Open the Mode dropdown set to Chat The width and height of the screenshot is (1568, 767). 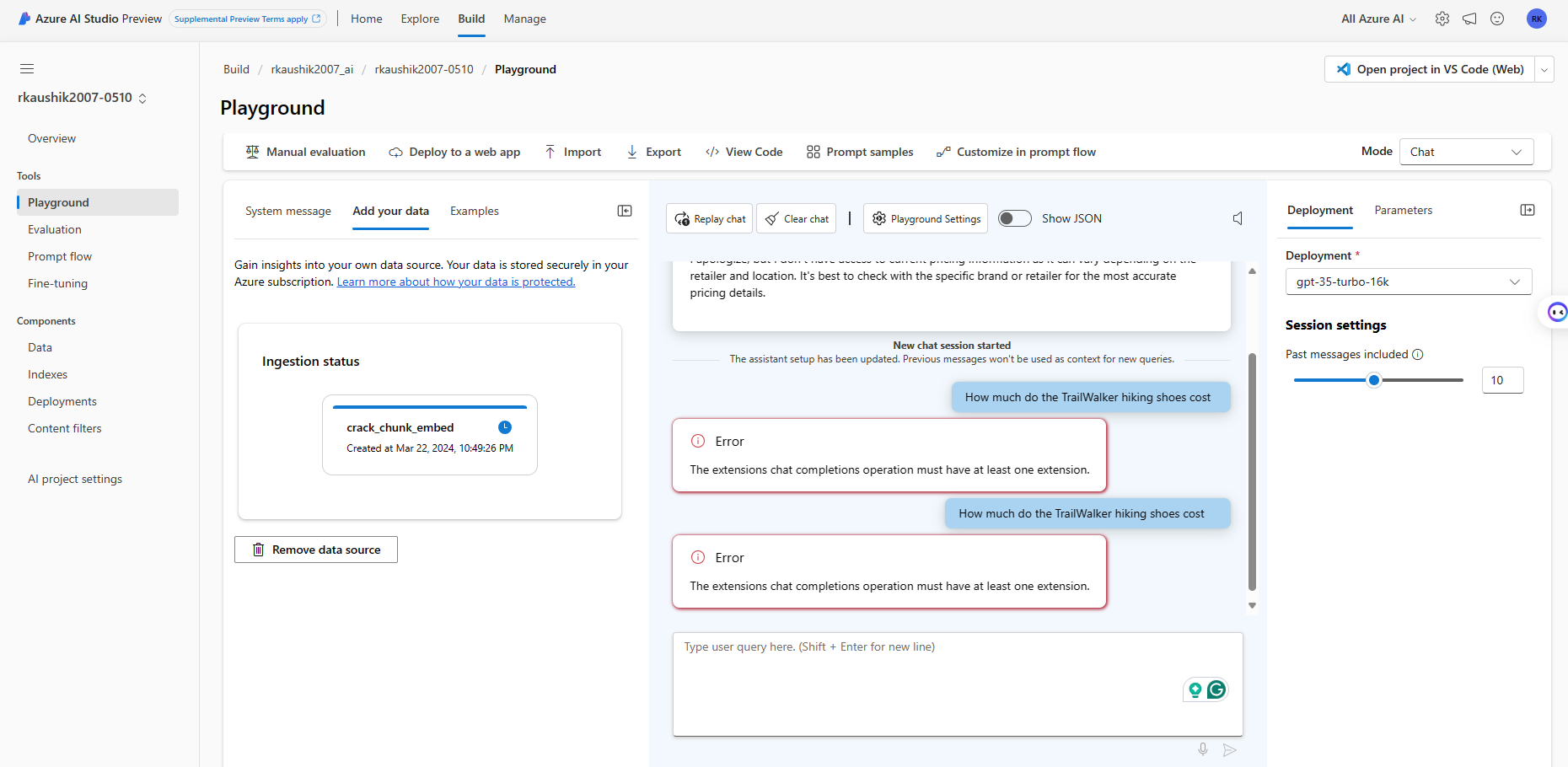(1466, 152)
